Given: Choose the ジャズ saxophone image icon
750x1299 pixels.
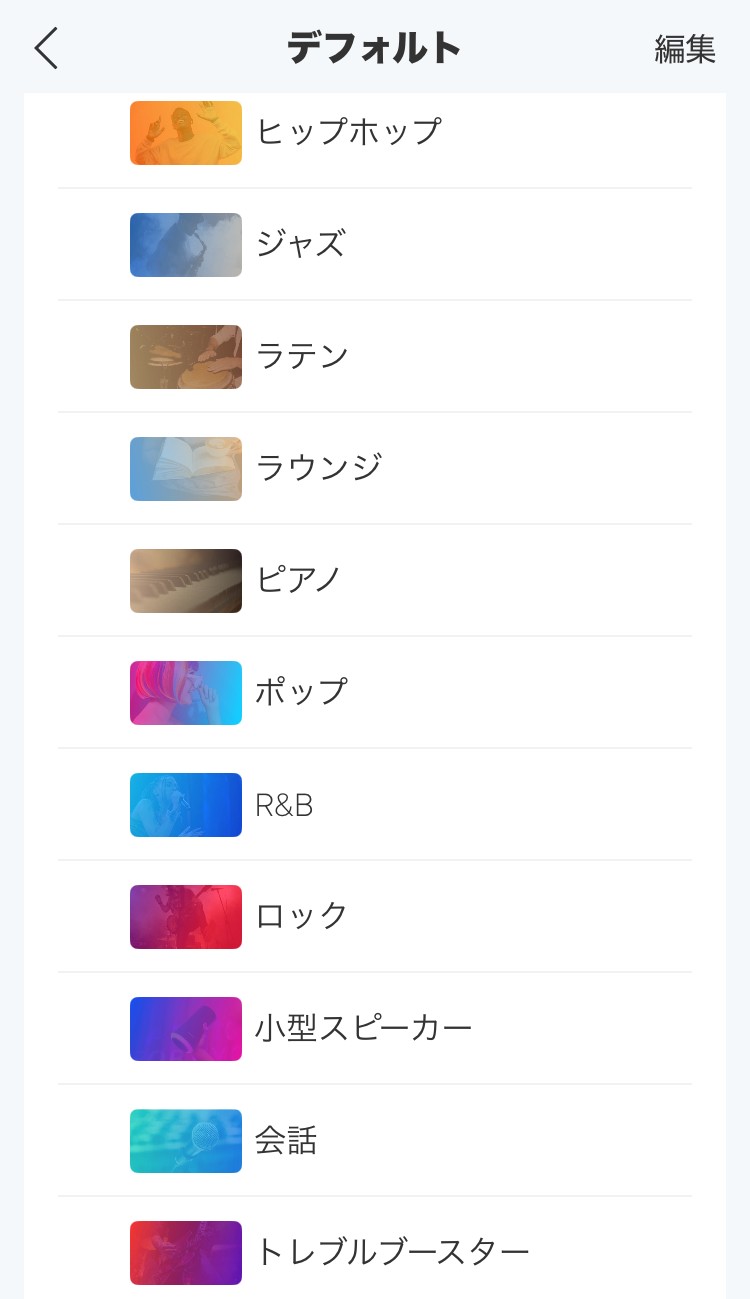Looking at the screenshot, I should 186,245.
